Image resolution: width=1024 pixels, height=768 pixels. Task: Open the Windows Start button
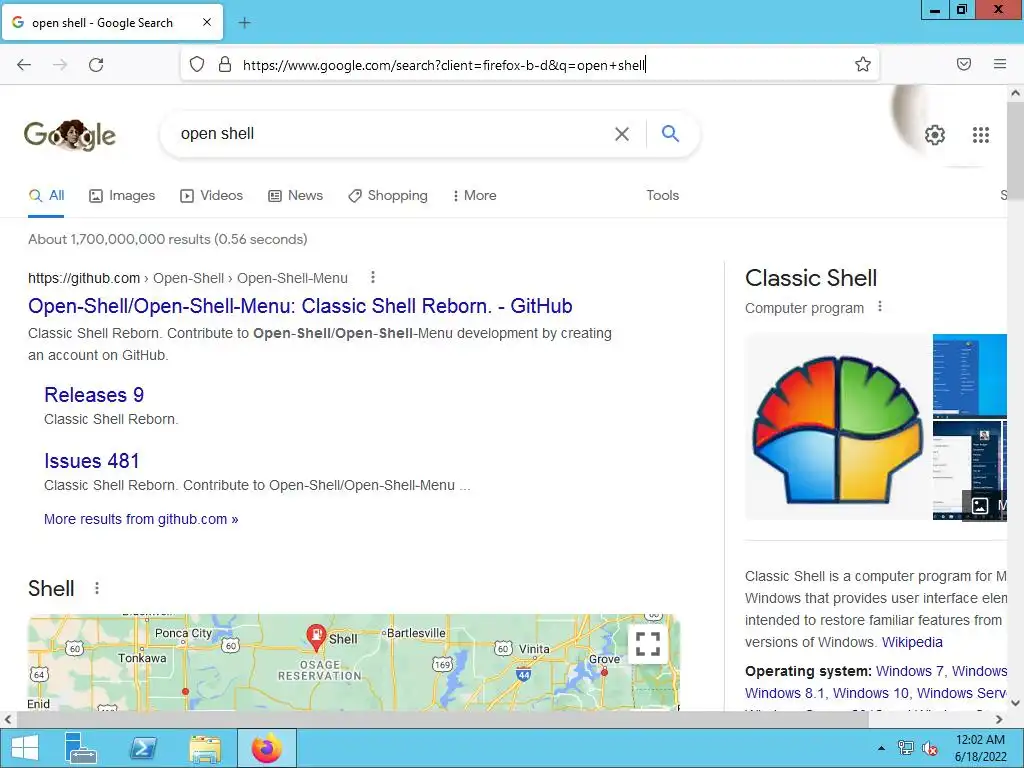tap(25, 748)
